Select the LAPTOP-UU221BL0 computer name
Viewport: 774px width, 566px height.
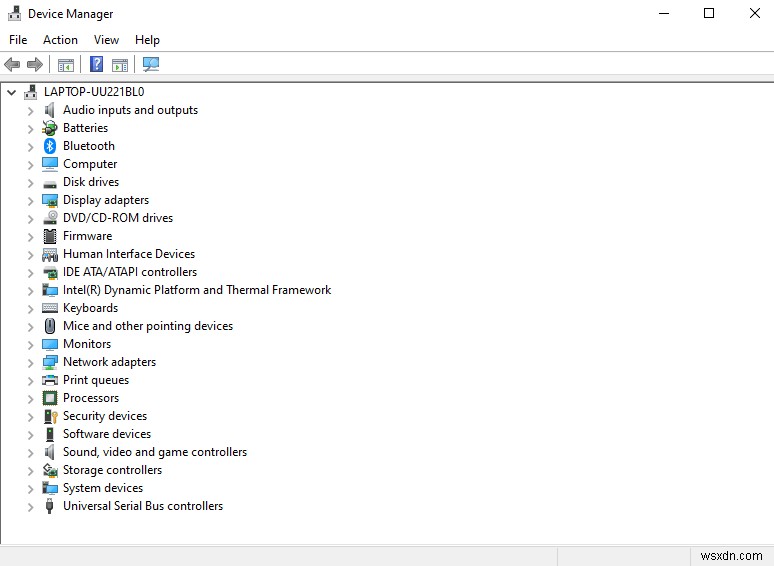click(x=94, y=92)
